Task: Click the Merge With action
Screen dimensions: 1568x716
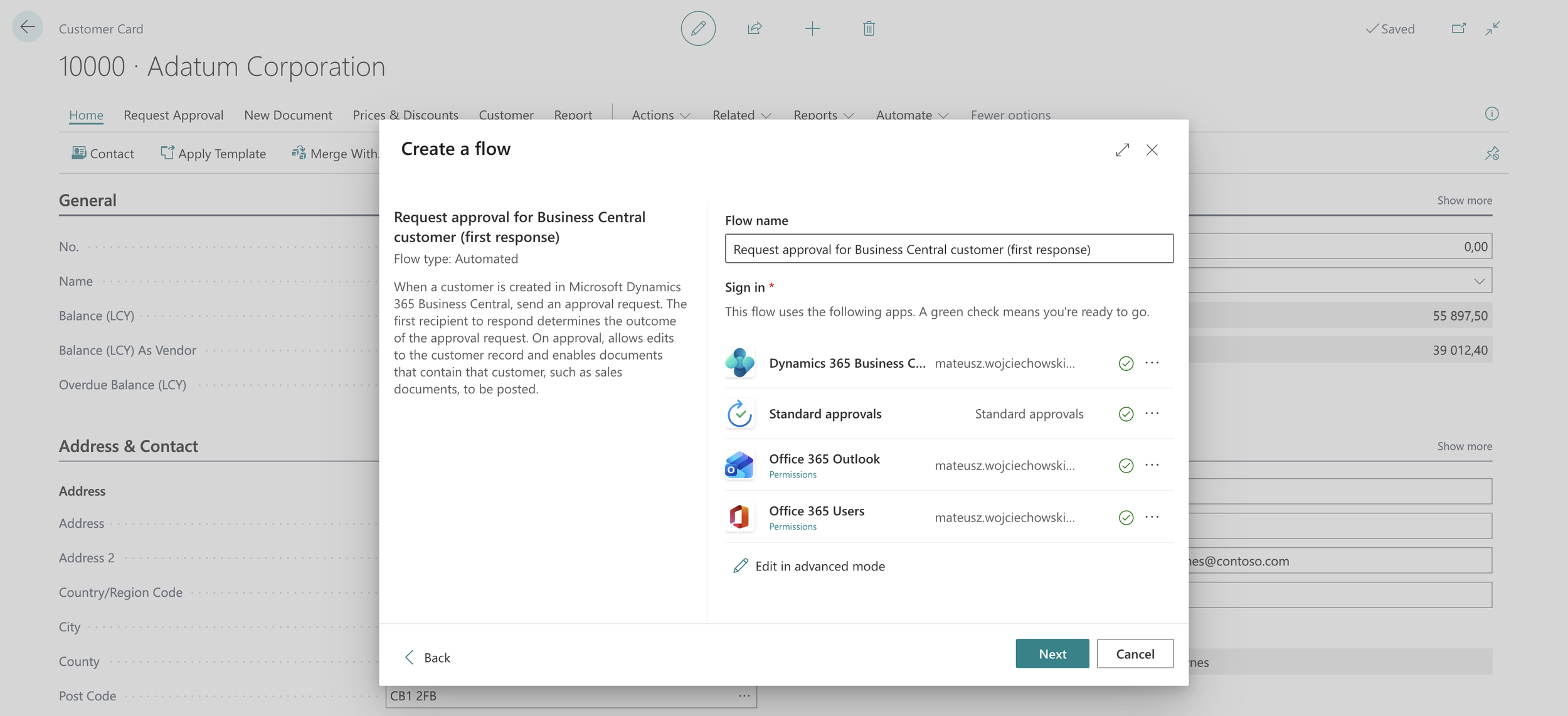Action: point(335,154)
